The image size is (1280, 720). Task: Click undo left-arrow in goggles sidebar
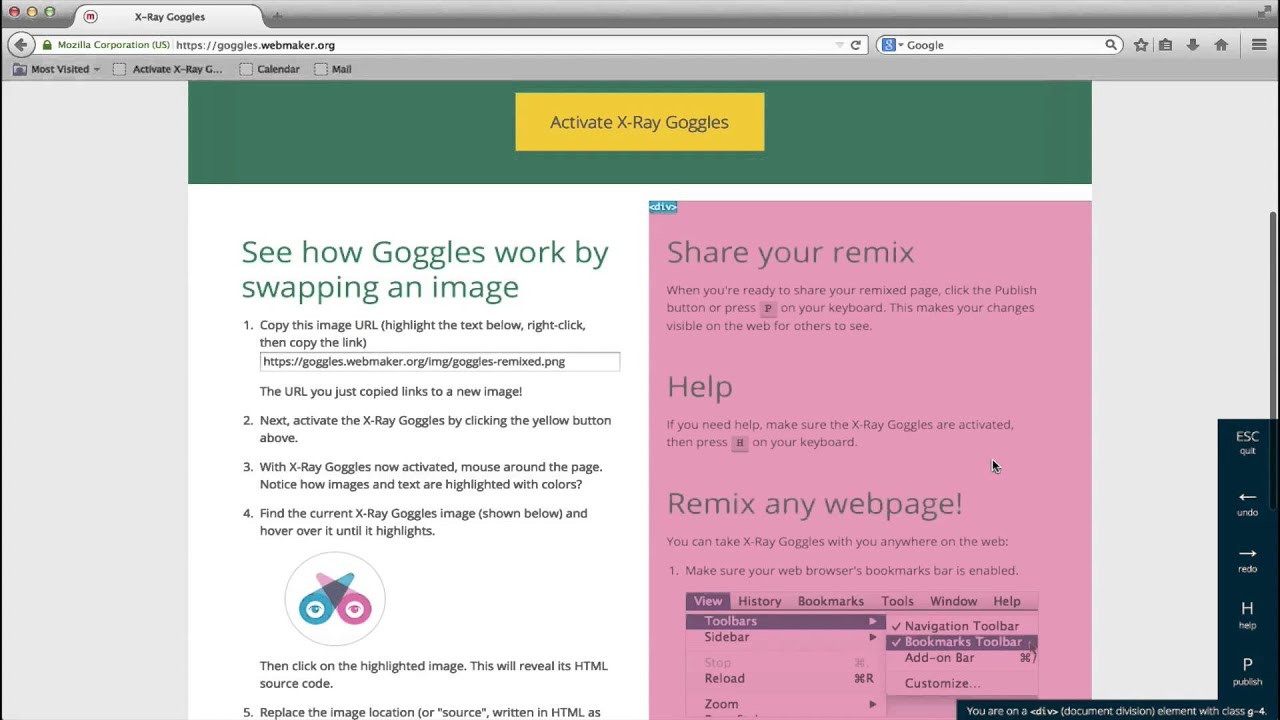1247,503
